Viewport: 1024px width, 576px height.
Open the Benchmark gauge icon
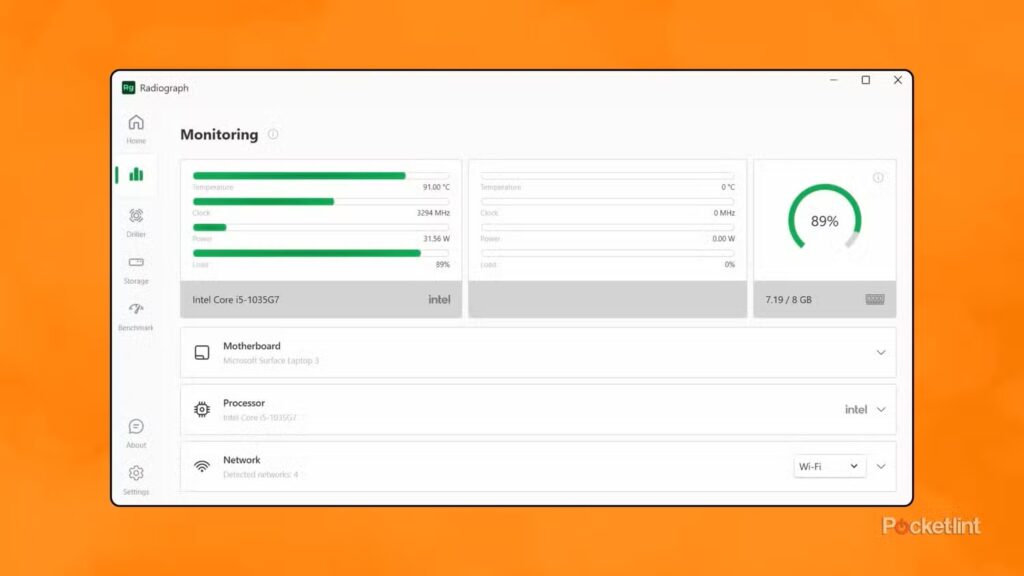(136, 314)
